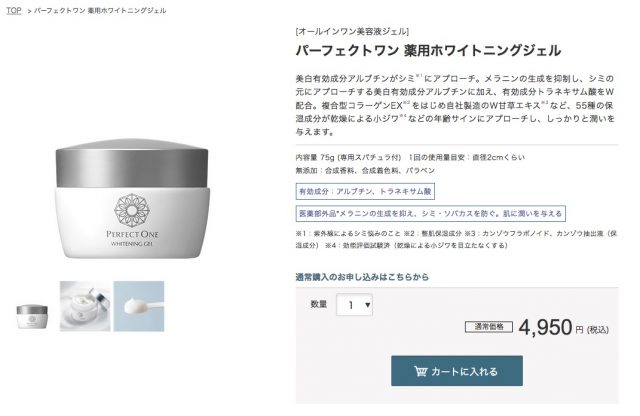Select the jar product thumbnail

pos(32,316)
